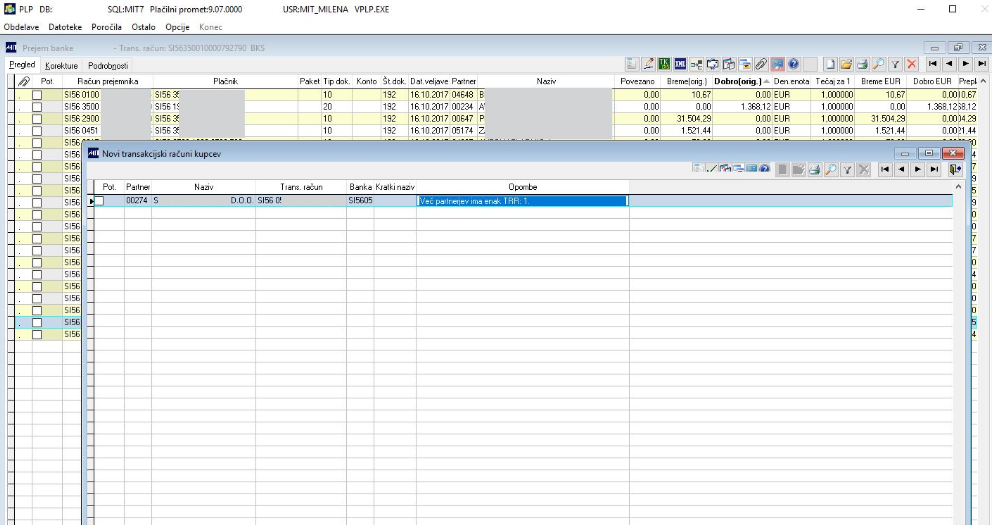Click the paperclip column header in Prejem banke grid
This screenshot has height=525, width=992.
click(23, 82)
